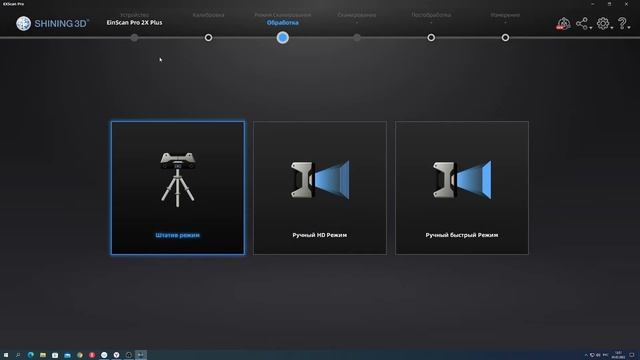Open the red round app in taskbar
The image size is (640, 360).
tap(92, 355)
